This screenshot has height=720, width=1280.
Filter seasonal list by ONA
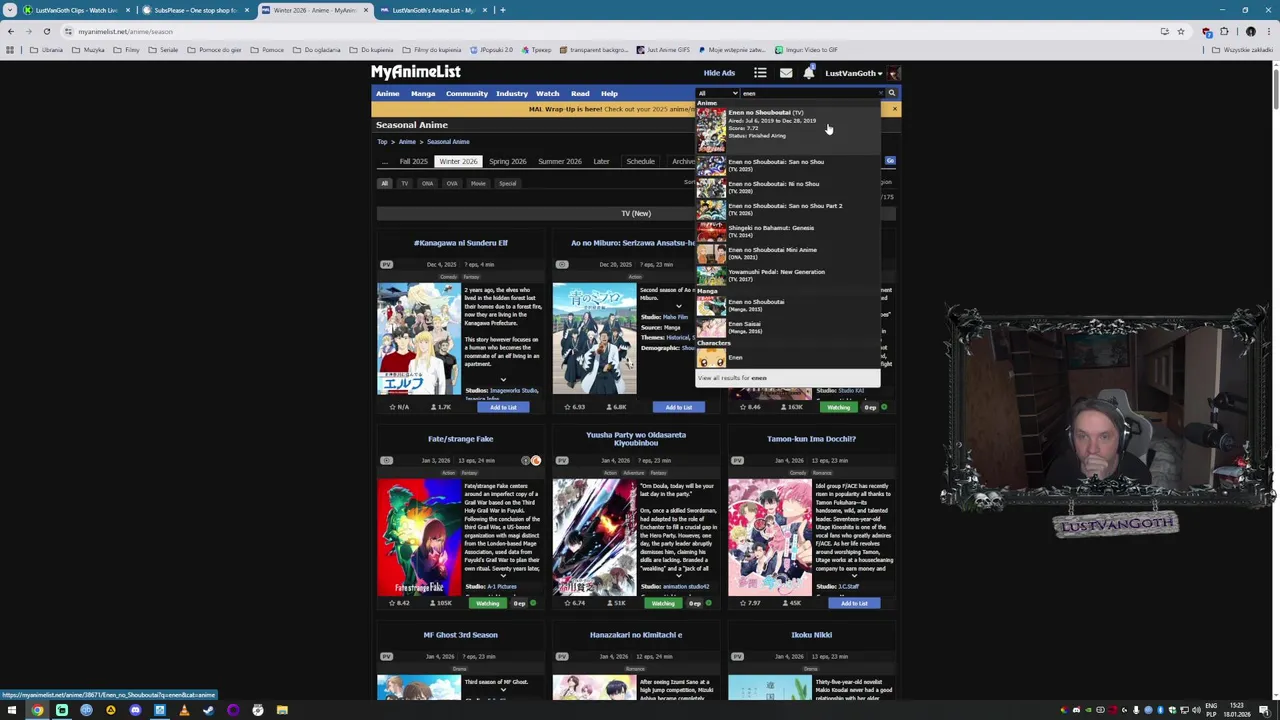click(x=427, y=183)
